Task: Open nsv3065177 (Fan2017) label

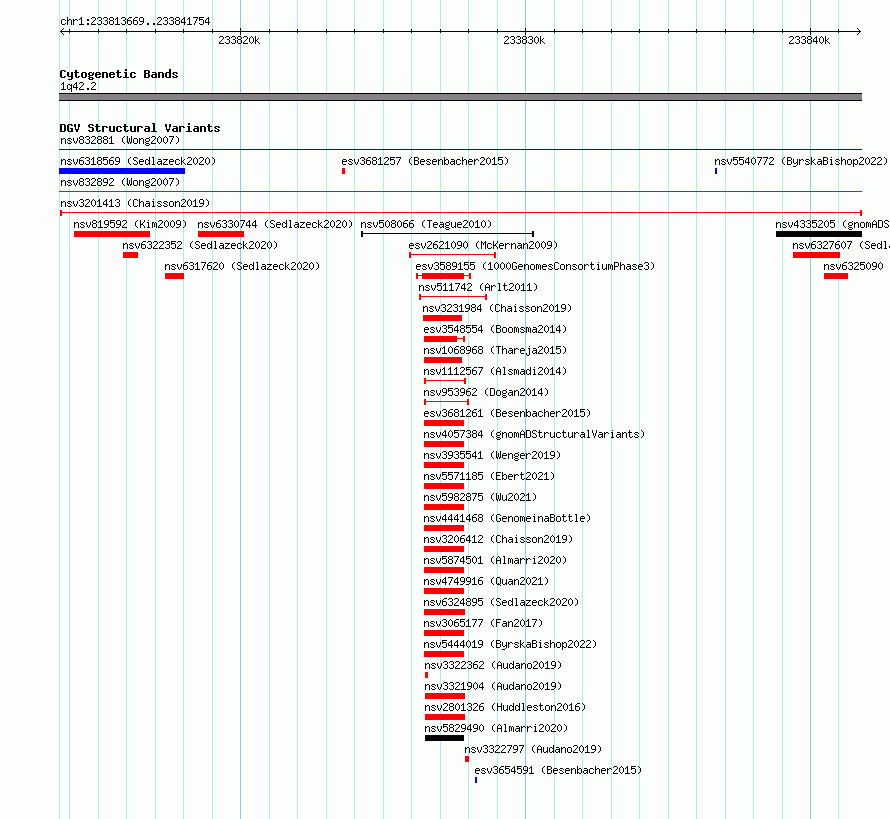Action: 483,623
